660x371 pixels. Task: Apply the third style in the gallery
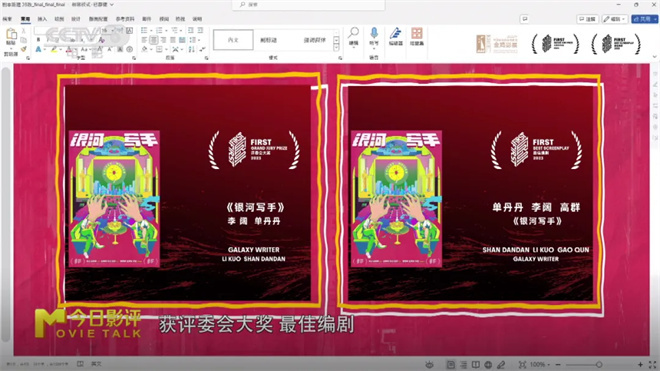coord(315,40)
